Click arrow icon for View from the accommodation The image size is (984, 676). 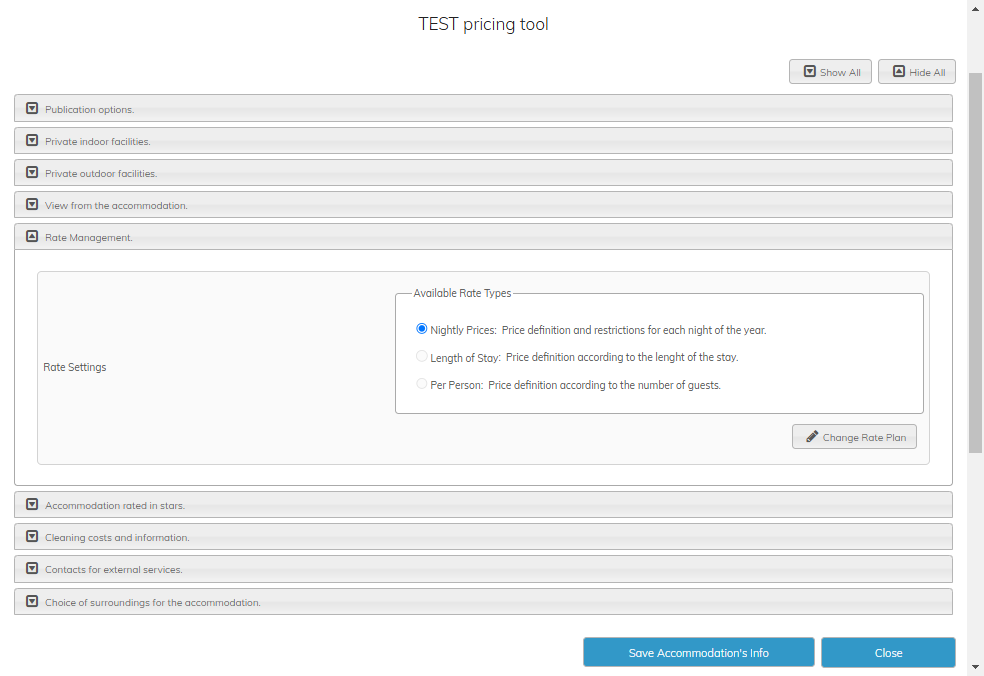click(x=32, y=205)
